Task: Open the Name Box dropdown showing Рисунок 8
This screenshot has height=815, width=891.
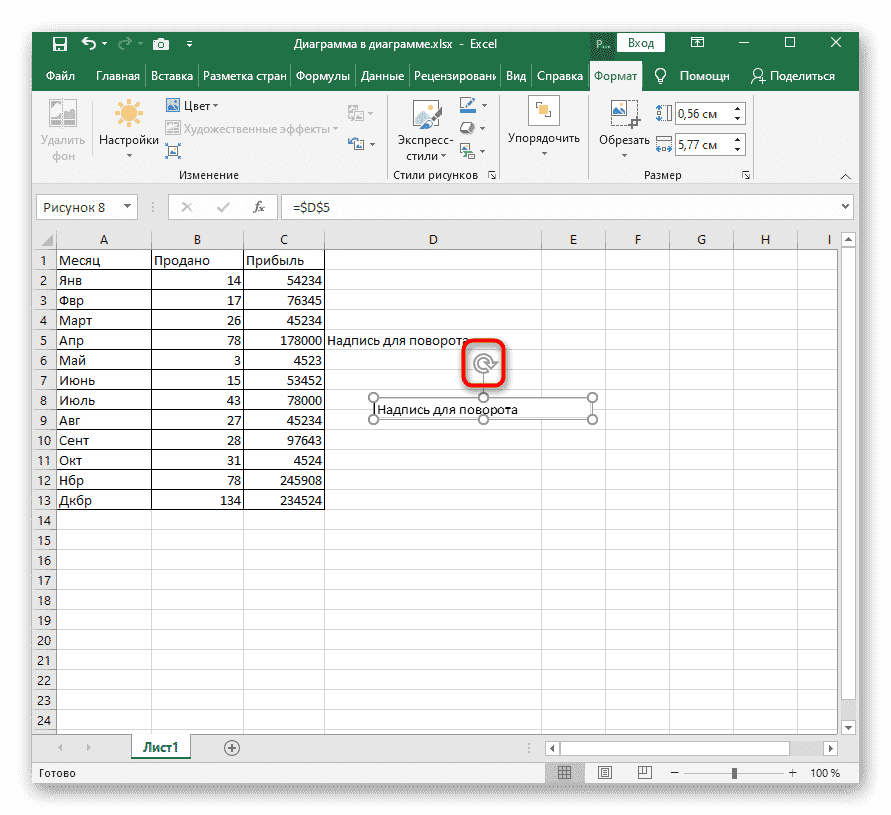Action: pyautogui.click(x=128, y=207)
